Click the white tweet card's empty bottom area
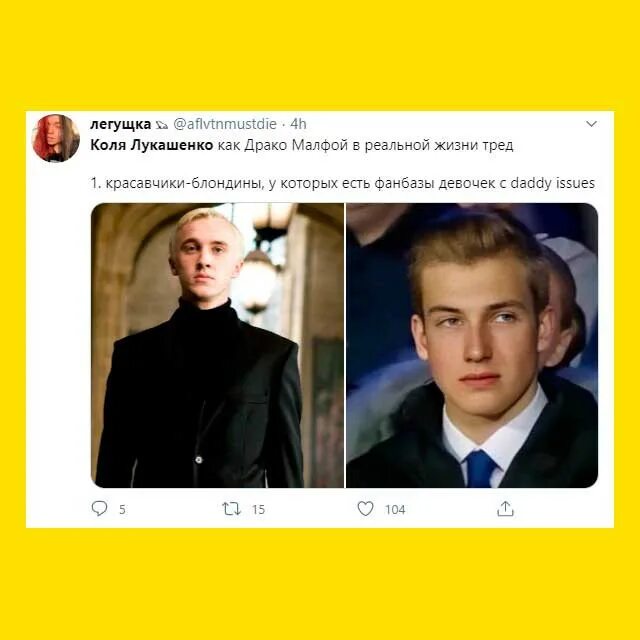 tap(320, 524)
